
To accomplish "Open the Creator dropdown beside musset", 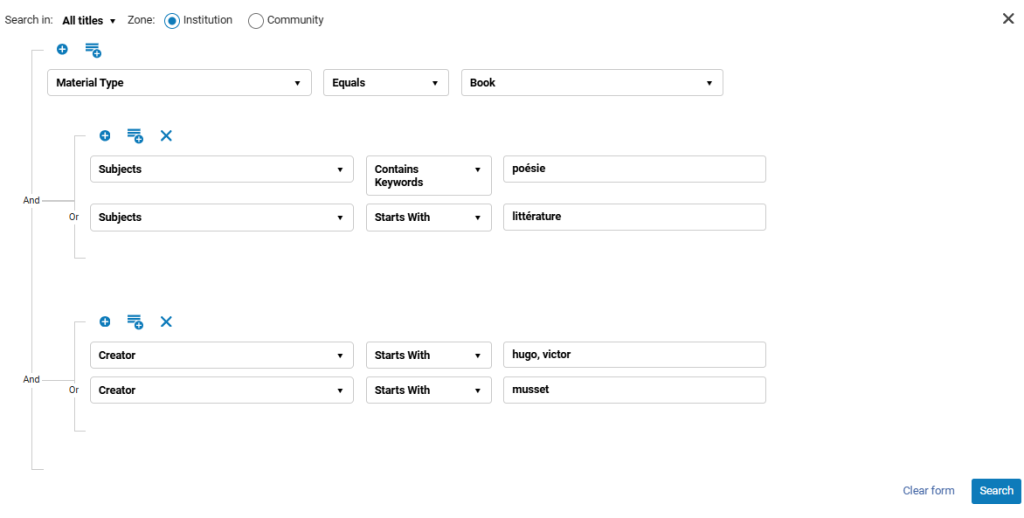I will [222, 390].
